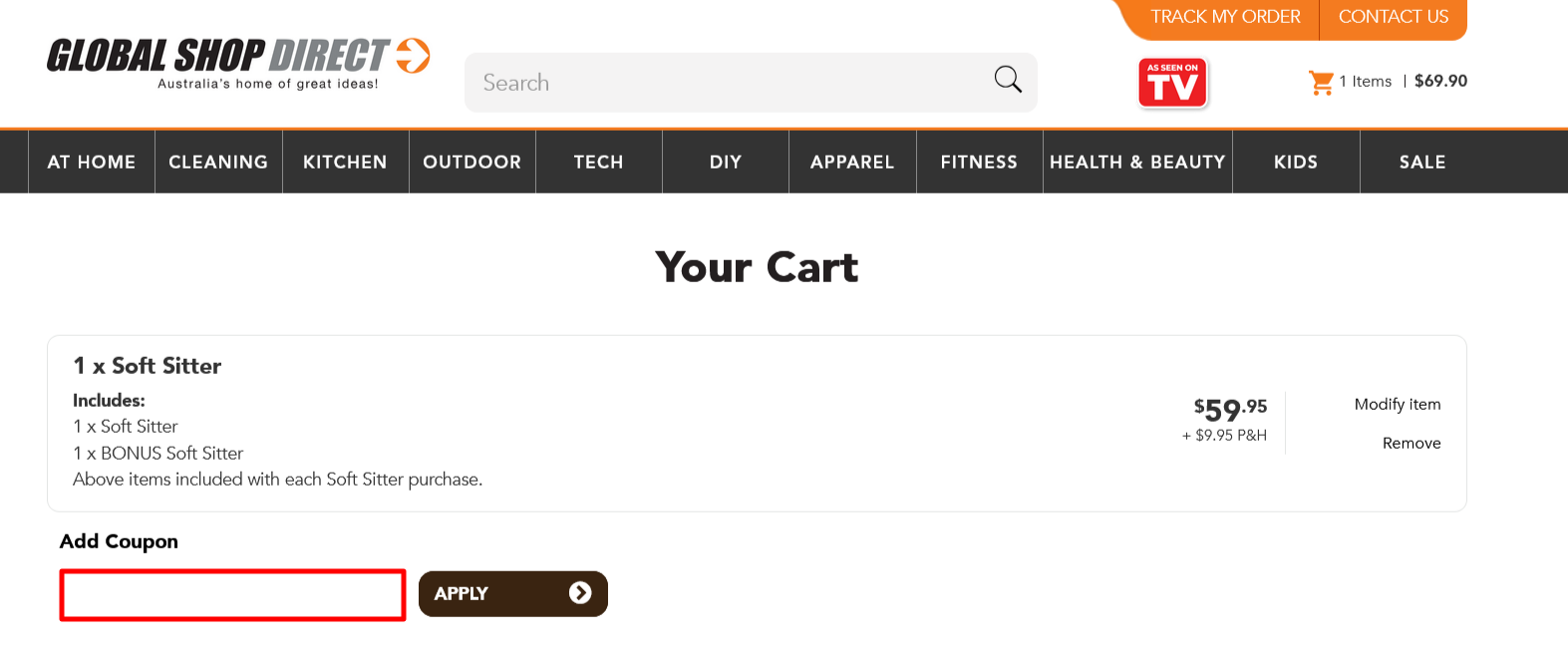Image resolution: width=1568 pixels, height=651 pixels.
Task: Click the 1 Items cart summary
Action: [x=1366, y=82]
